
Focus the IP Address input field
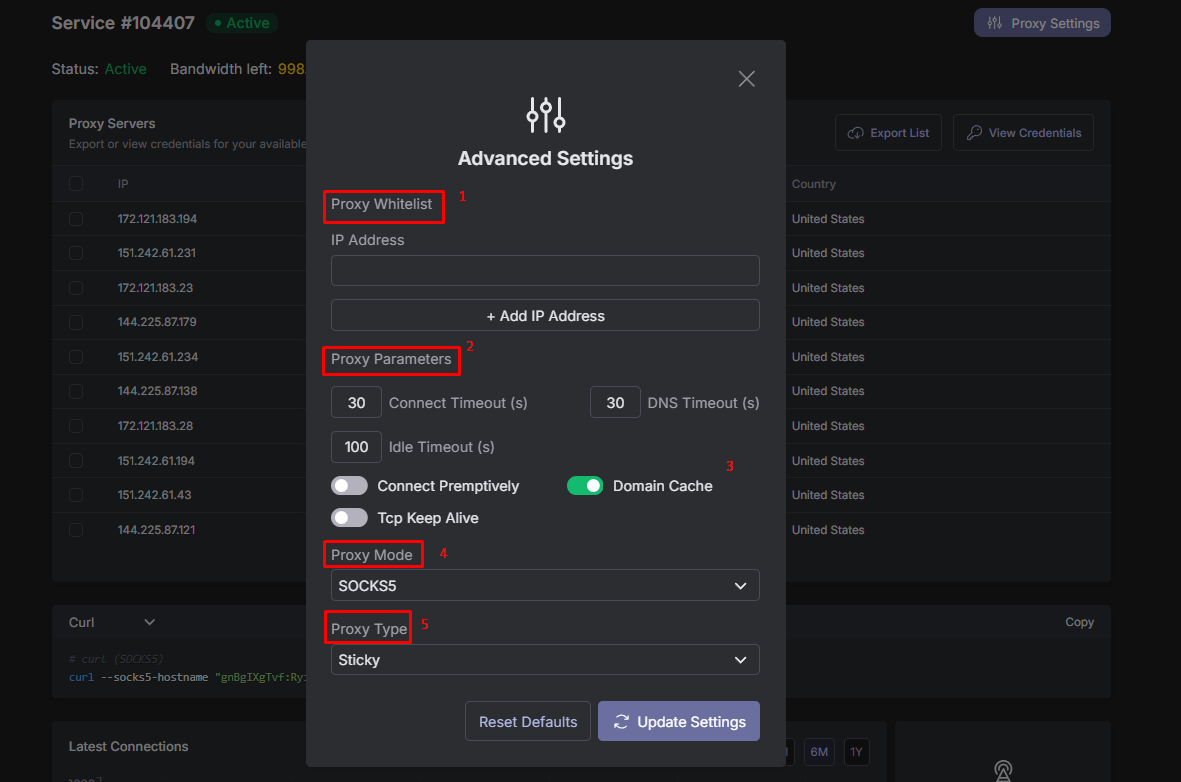pyautogui.click(x=545, y=270)
